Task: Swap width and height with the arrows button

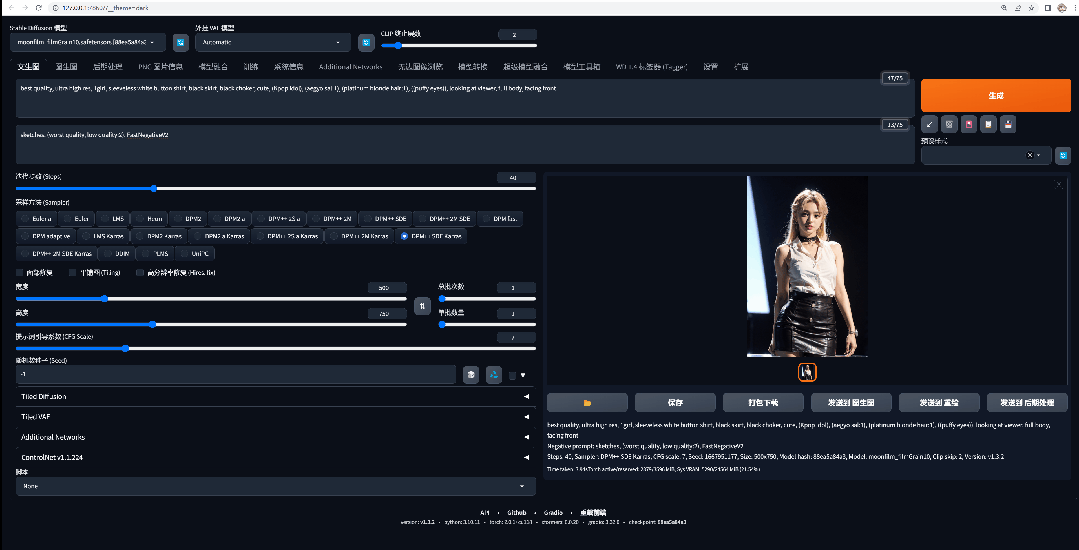Action: point(422,306)
